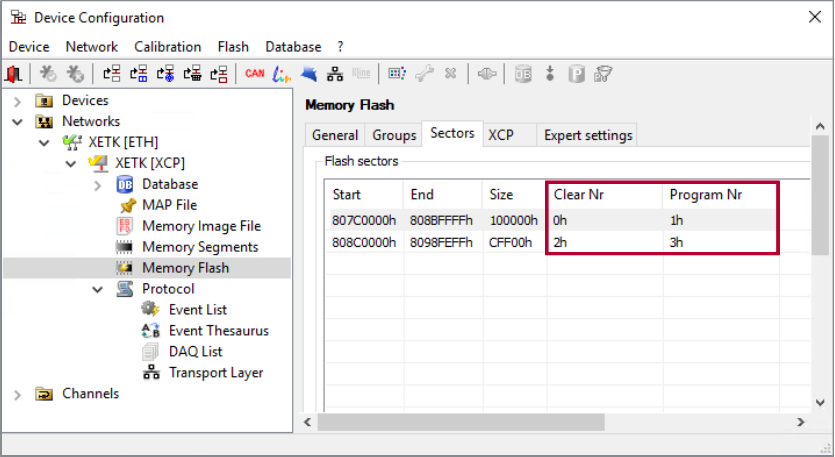
Task: Click the Start column header
Action: [364, 194]
